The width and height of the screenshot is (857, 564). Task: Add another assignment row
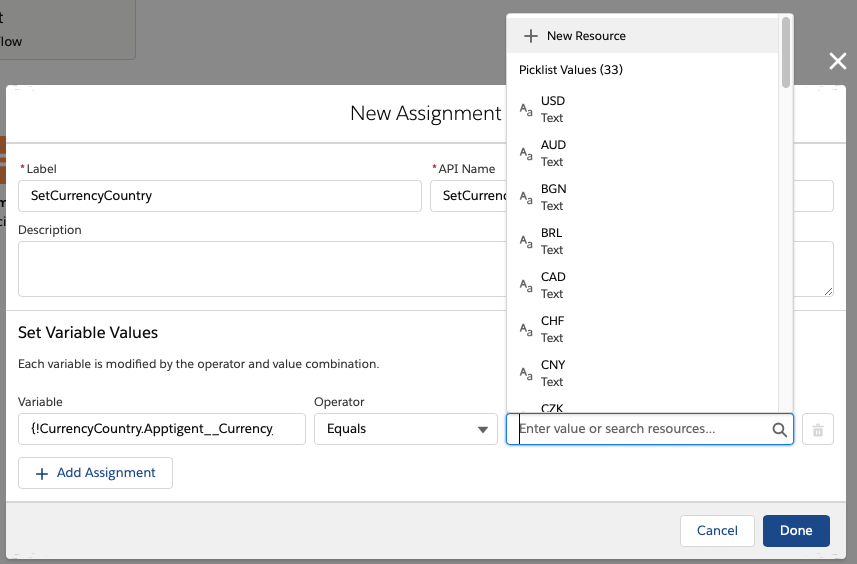click(x=95, y=473)
